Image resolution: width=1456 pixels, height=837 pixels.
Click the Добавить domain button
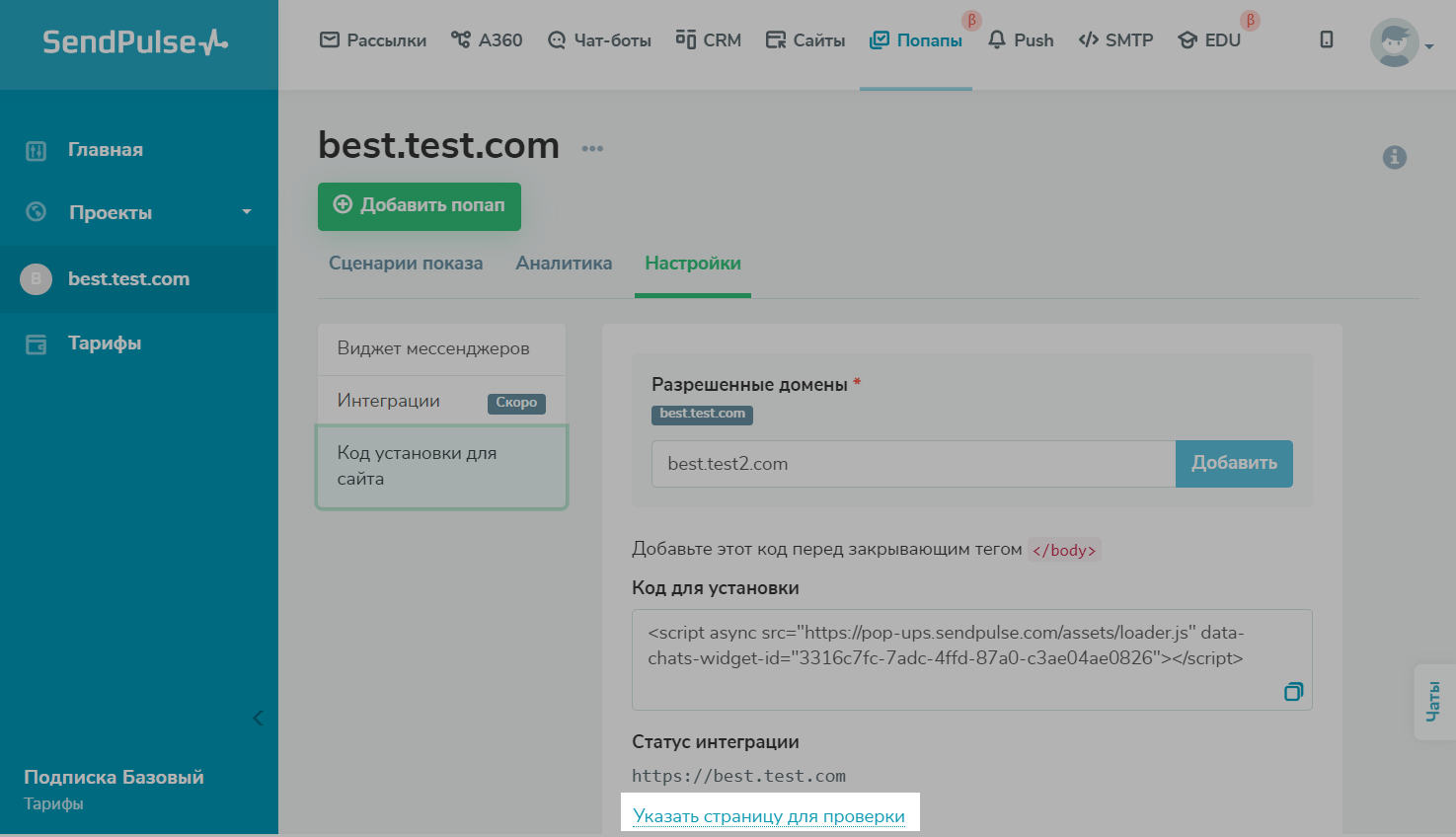pyautogui.click(x=1234, y=464)
